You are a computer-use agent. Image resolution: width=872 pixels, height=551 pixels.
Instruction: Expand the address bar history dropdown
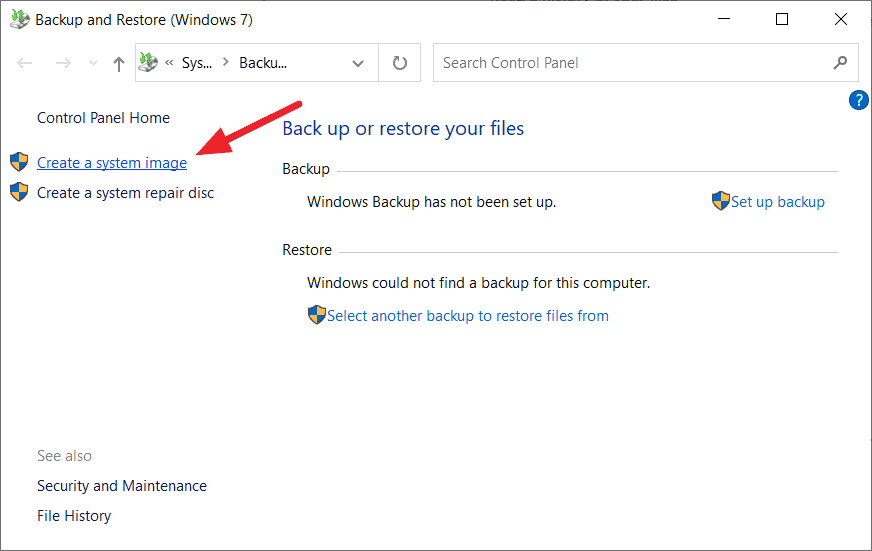point(358,63)
